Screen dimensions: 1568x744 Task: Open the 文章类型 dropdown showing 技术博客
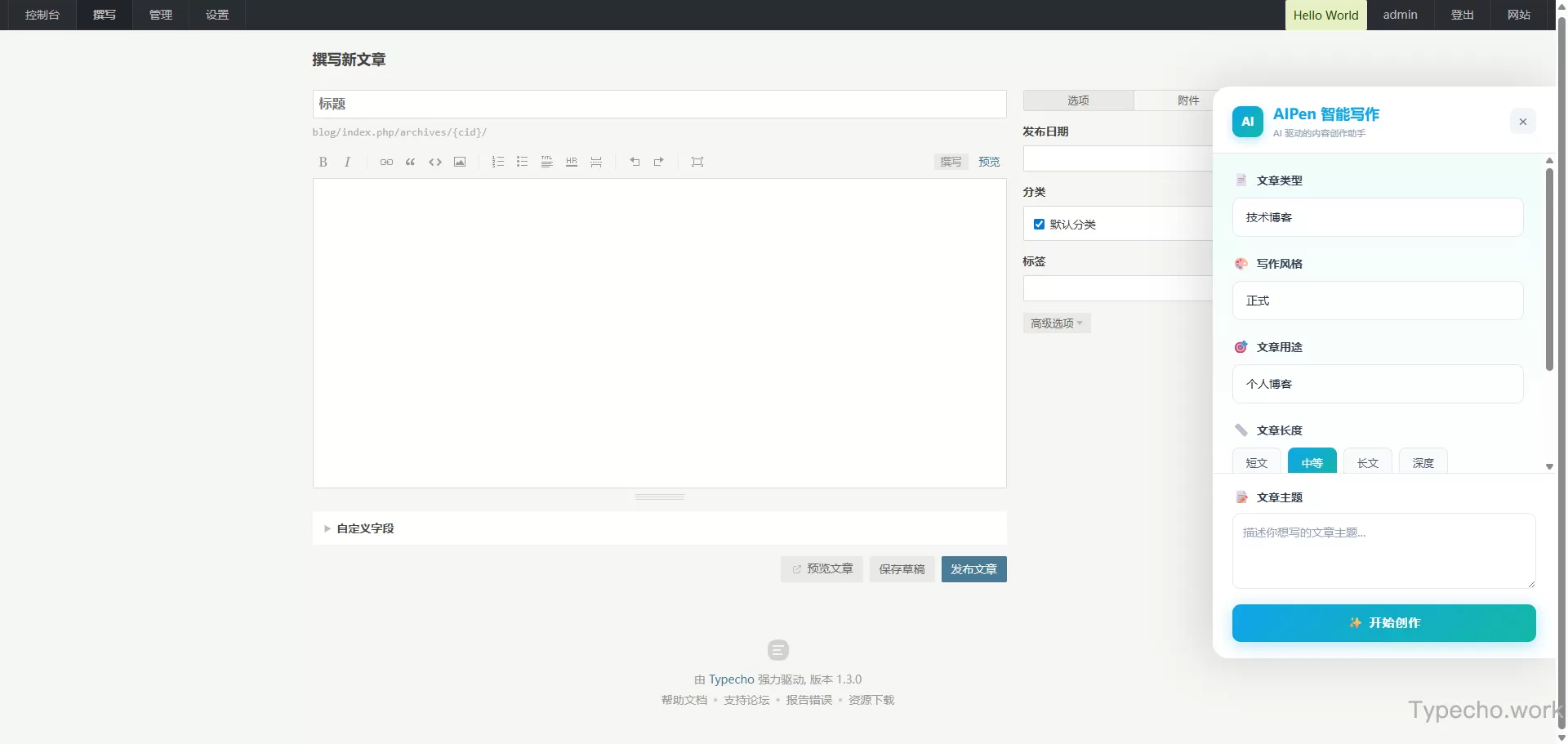pos(1377,217)
